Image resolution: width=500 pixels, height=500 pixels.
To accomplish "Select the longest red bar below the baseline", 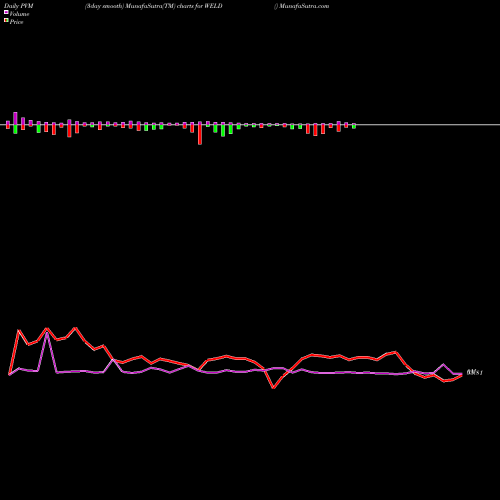I will [x=200, y=134].
